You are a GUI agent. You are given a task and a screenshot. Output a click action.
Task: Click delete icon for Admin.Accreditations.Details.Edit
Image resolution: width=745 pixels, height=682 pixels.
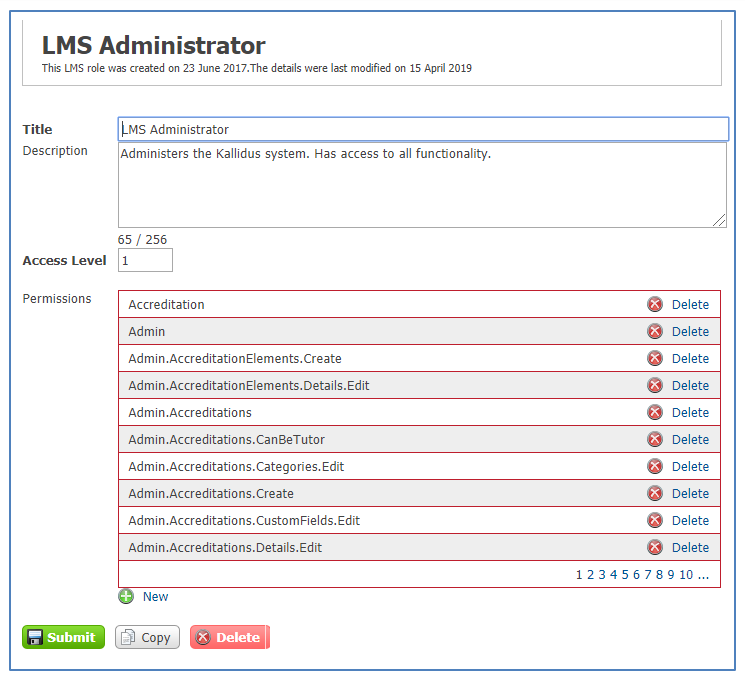pyautogui.click(x=655, y=548)
